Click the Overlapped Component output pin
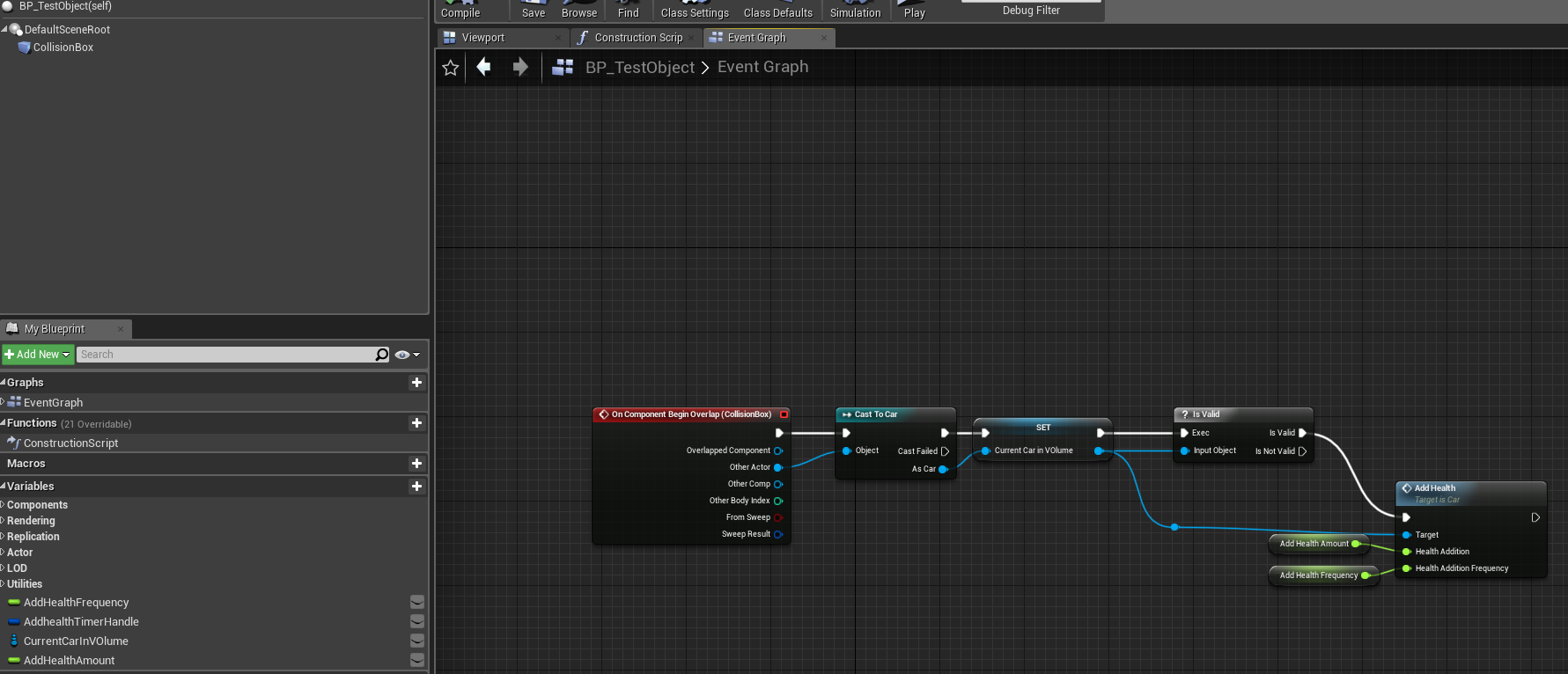1568x674 pixels. (778, 451)
